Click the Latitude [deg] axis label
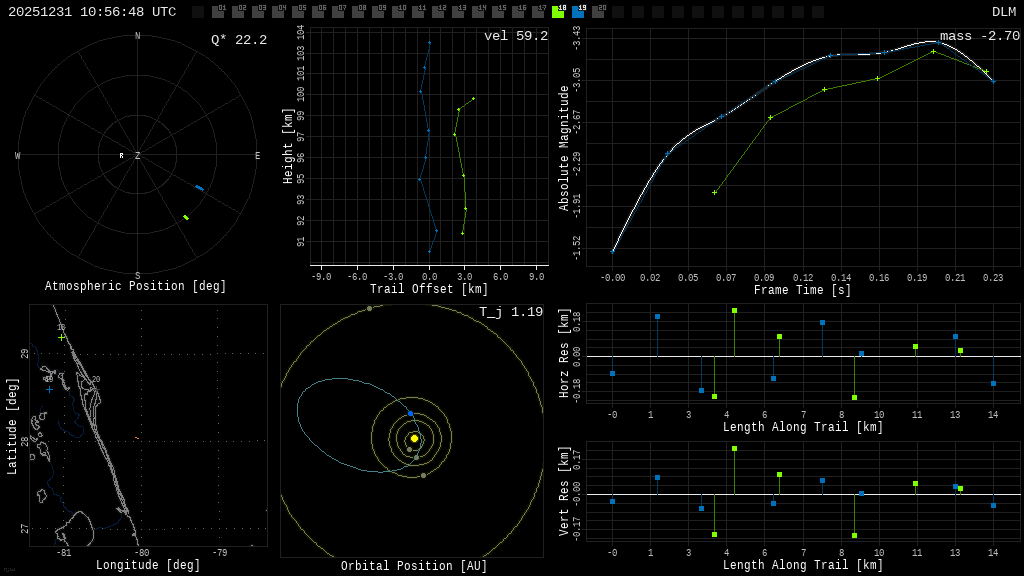The width and height of the screenshot is (1024, 576). tap(11, 426)
